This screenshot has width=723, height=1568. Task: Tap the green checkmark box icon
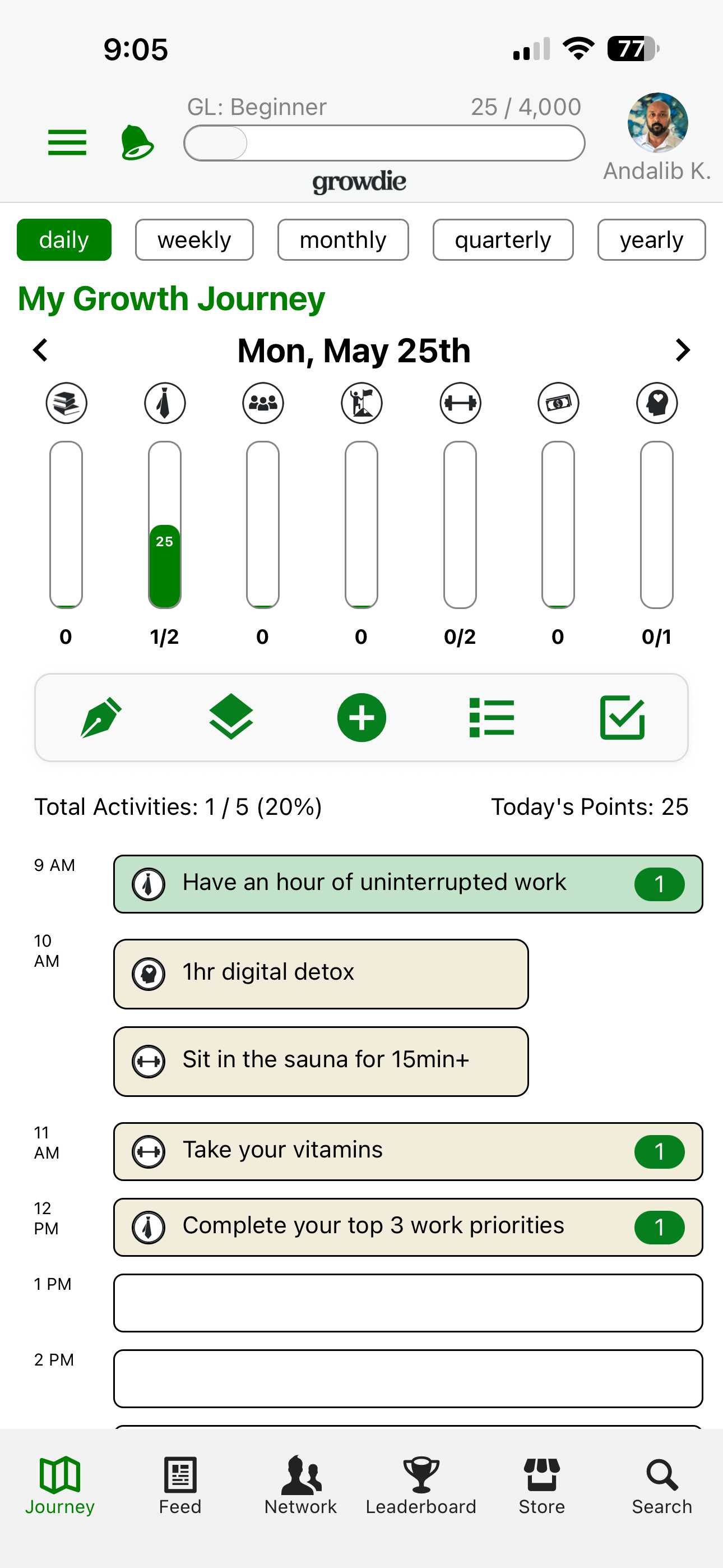click(x=622, y=718)
